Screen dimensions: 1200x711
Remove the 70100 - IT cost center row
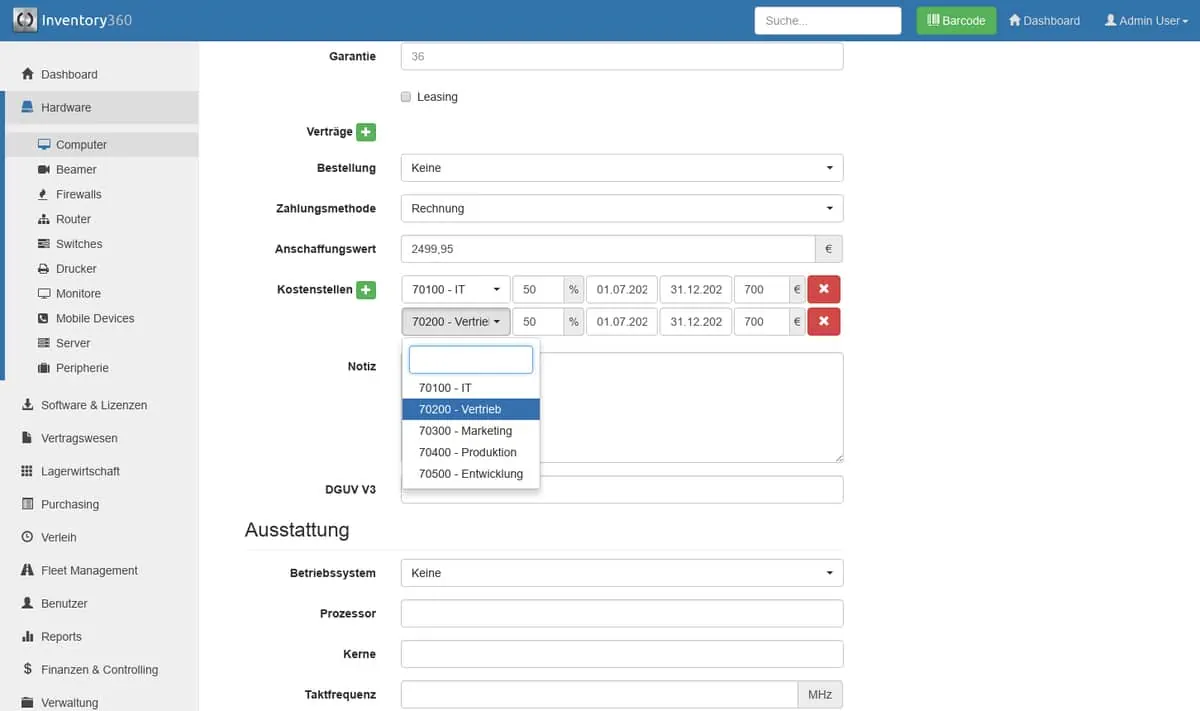click(x=824, y=290)
